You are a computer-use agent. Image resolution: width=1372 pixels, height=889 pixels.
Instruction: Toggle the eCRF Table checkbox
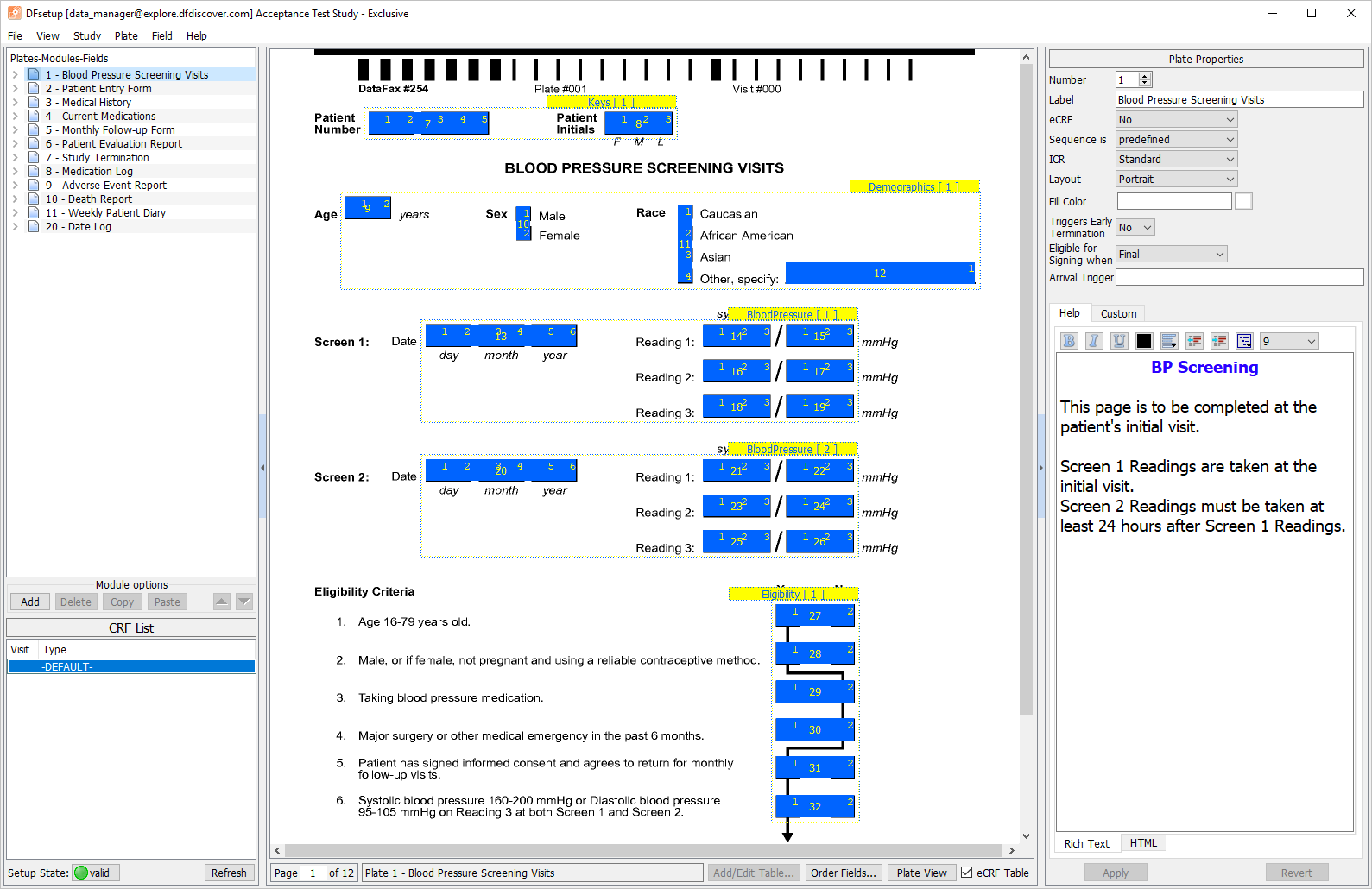[967, 873]
